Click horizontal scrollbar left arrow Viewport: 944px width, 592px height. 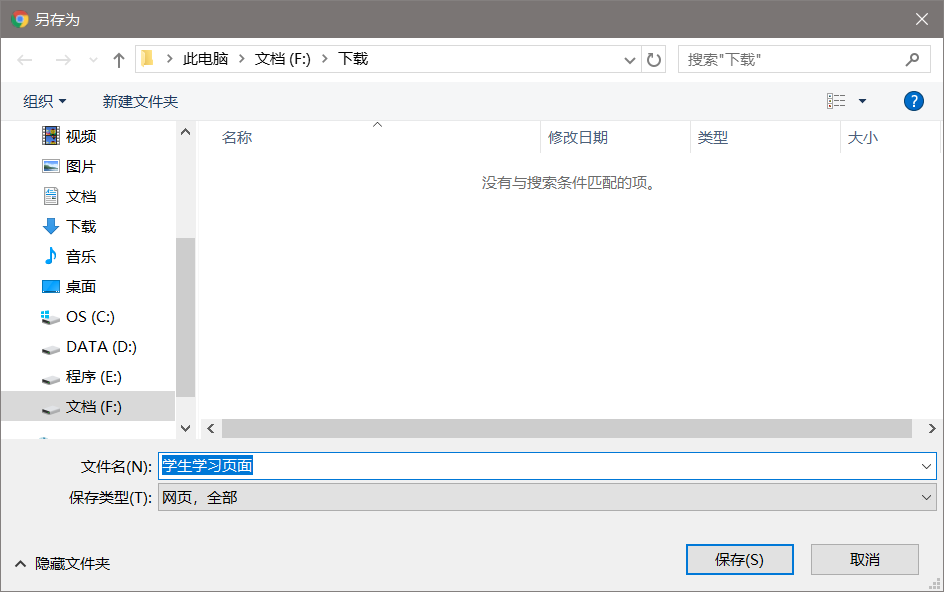[x=211, y=428]
